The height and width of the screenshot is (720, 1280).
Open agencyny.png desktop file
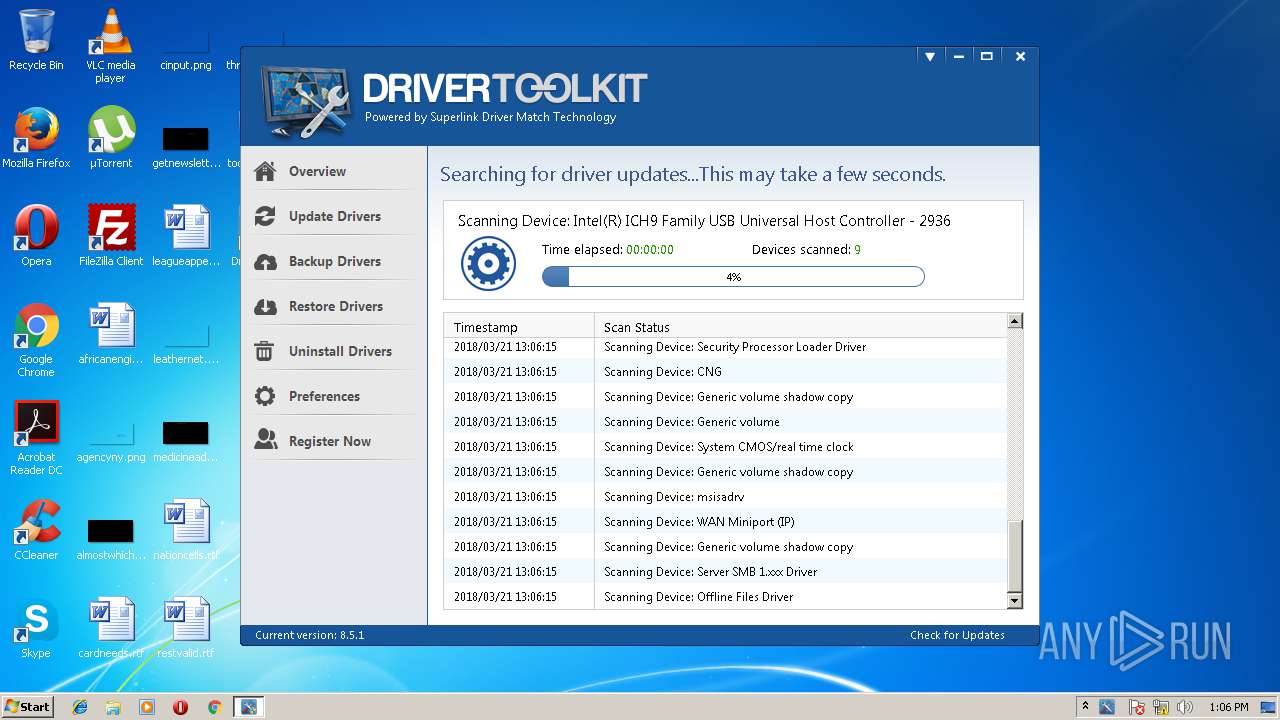click(x=110, y=438)
